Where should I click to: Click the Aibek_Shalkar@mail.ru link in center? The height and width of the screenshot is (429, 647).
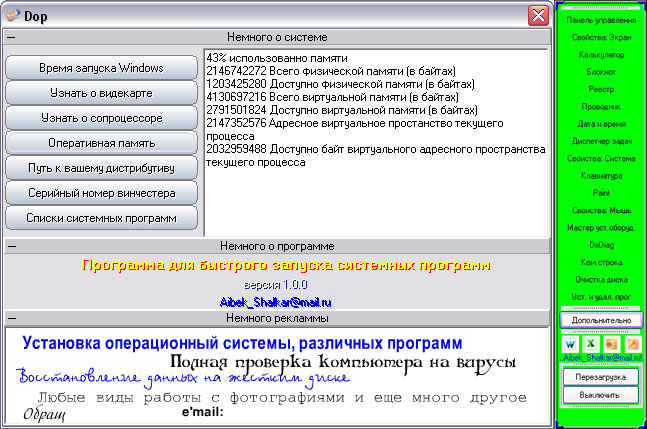[x=276, y=301]
